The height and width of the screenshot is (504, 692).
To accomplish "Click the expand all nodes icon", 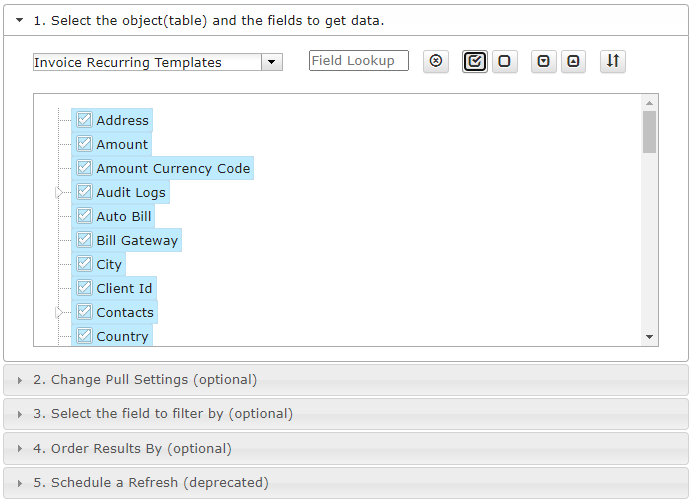I will 543,61.
